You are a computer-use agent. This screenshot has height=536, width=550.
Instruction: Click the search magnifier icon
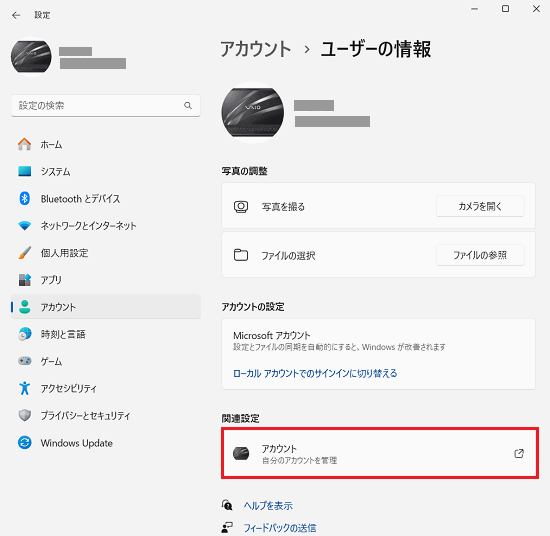click(x=188, y=105)
